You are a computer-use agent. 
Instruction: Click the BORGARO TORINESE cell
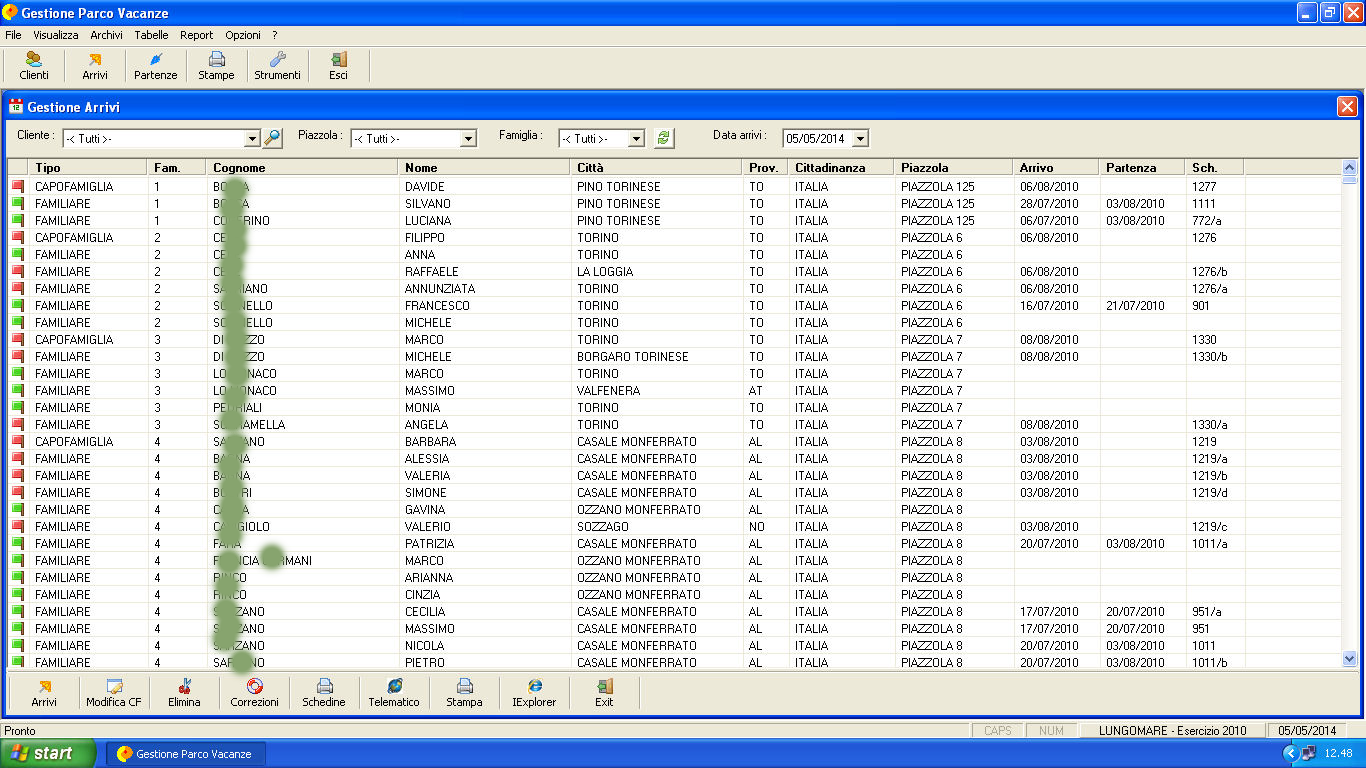[633, 356]
